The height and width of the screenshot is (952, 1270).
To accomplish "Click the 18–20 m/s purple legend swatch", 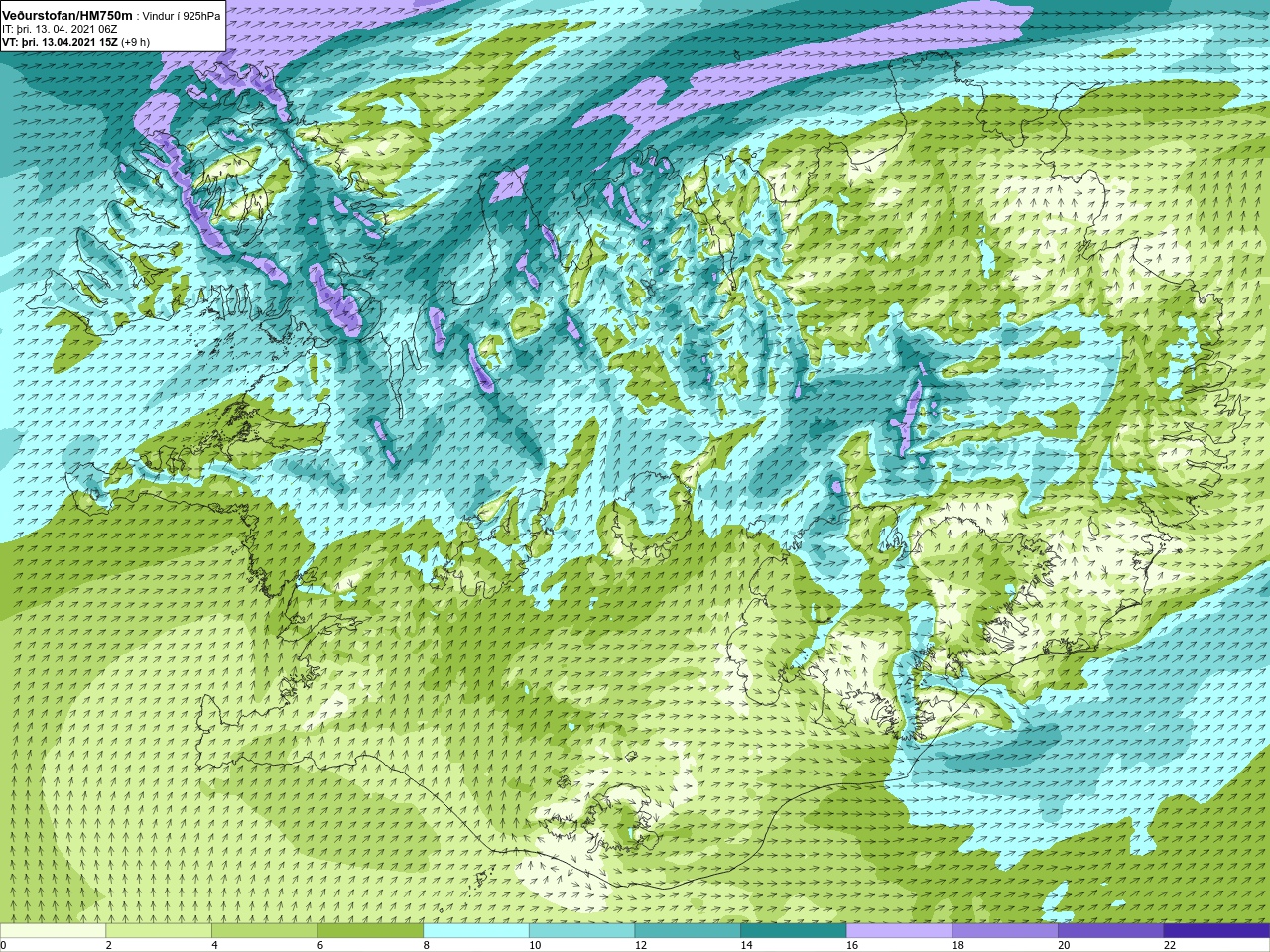I will coord(1005,930).
